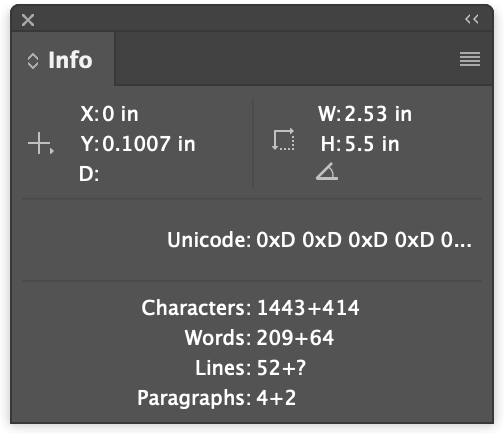Image resolution: width=504 pixels, height=438 pixels.
Task: Click the rotation angle icon
Action: (327, 172)
